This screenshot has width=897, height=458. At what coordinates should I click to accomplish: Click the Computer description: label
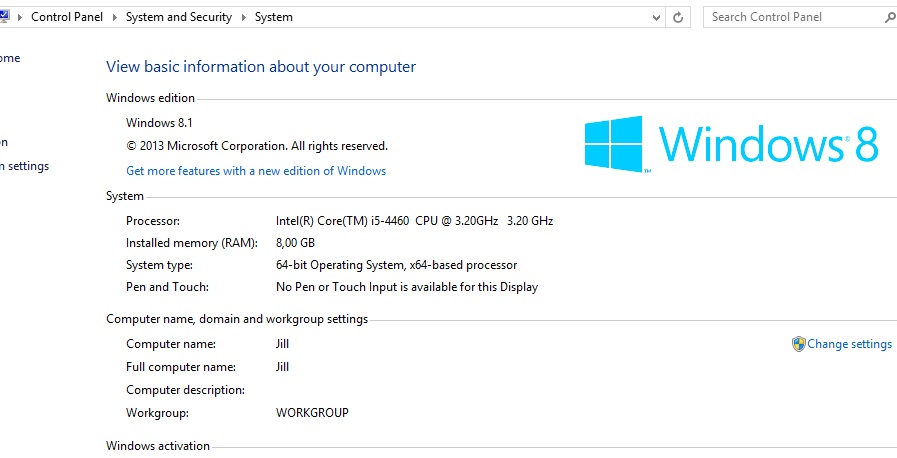[x=185, y=390]
